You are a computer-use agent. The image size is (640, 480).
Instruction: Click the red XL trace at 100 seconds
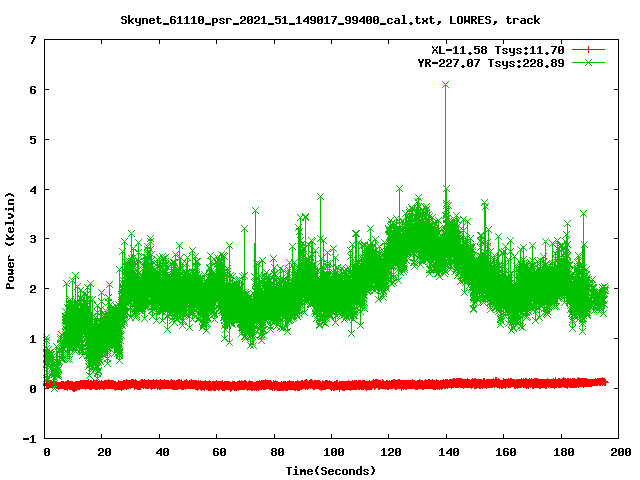pos(331,384)
